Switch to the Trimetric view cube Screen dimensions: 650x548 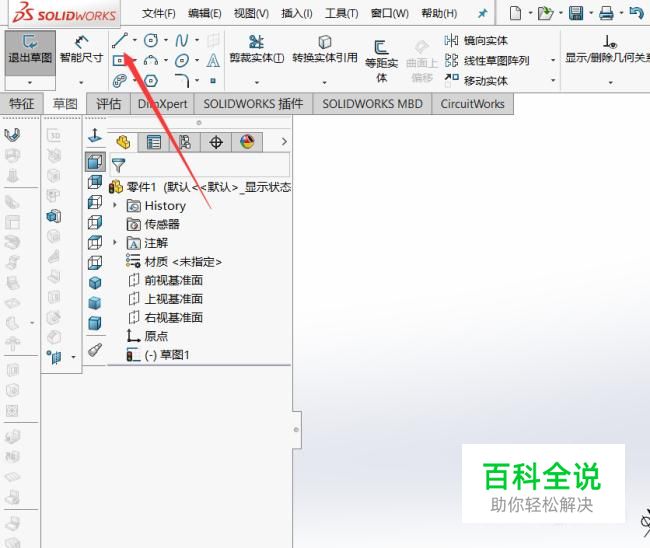pyautogui.click(x=95, y=303)
